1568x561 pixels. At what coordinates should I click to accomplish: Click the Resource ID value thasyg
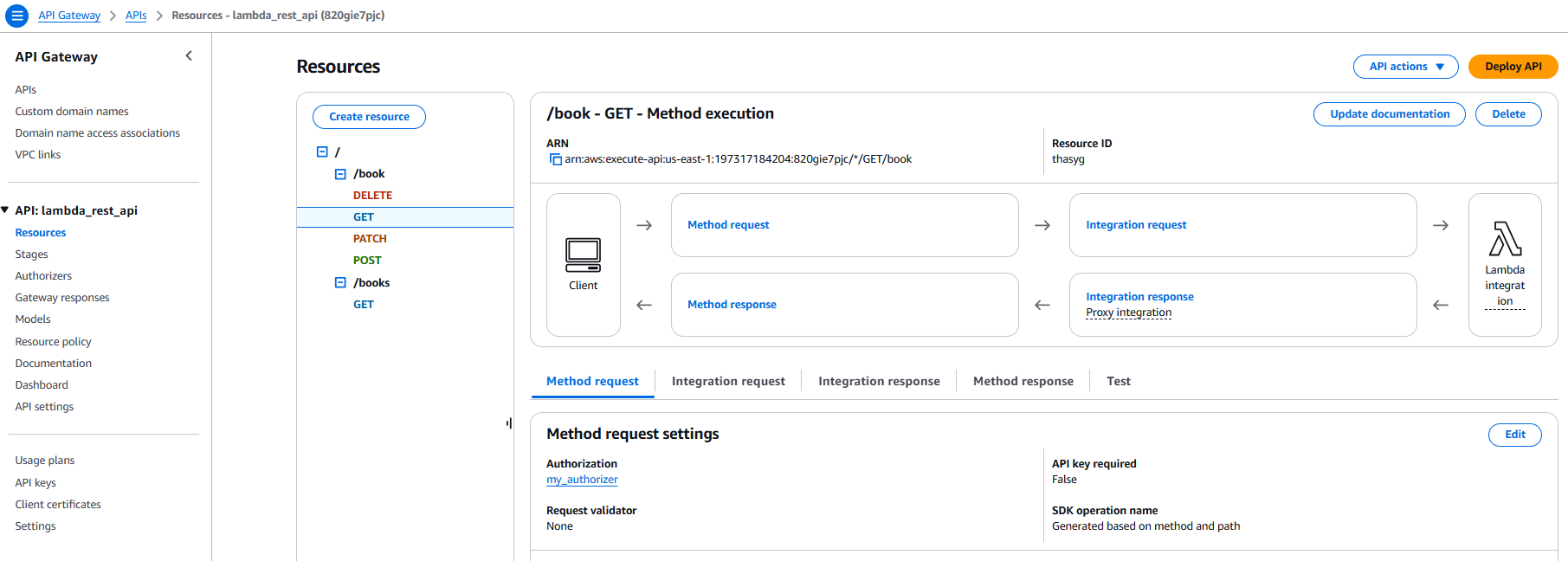click(1068, 159)
